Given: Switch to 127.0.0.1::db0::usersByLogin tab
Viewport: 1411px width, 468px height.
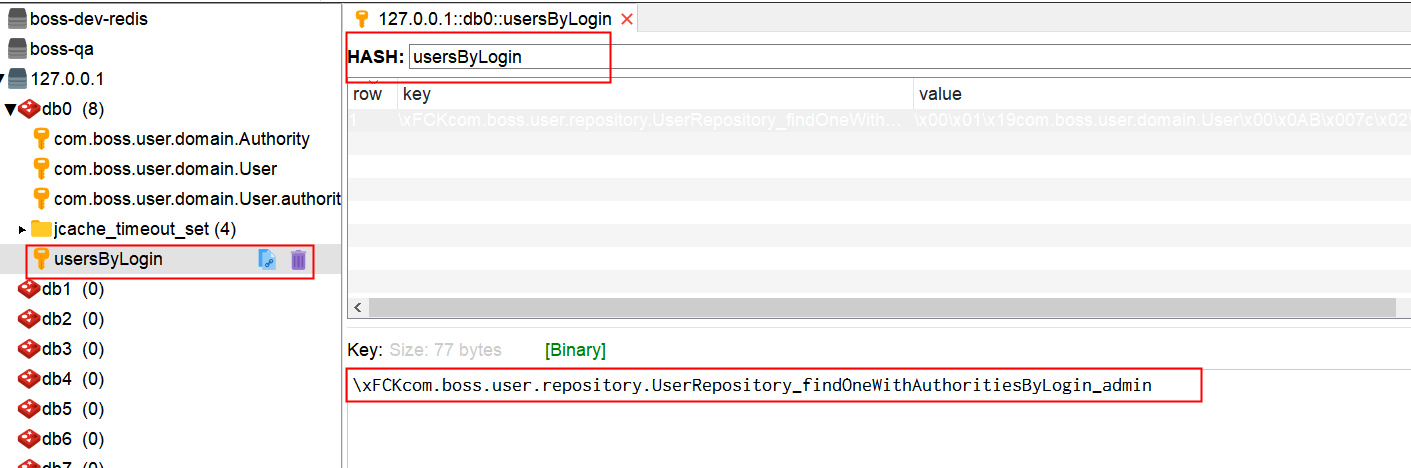Looking at the screenshot, I should (x=495, y=18).
